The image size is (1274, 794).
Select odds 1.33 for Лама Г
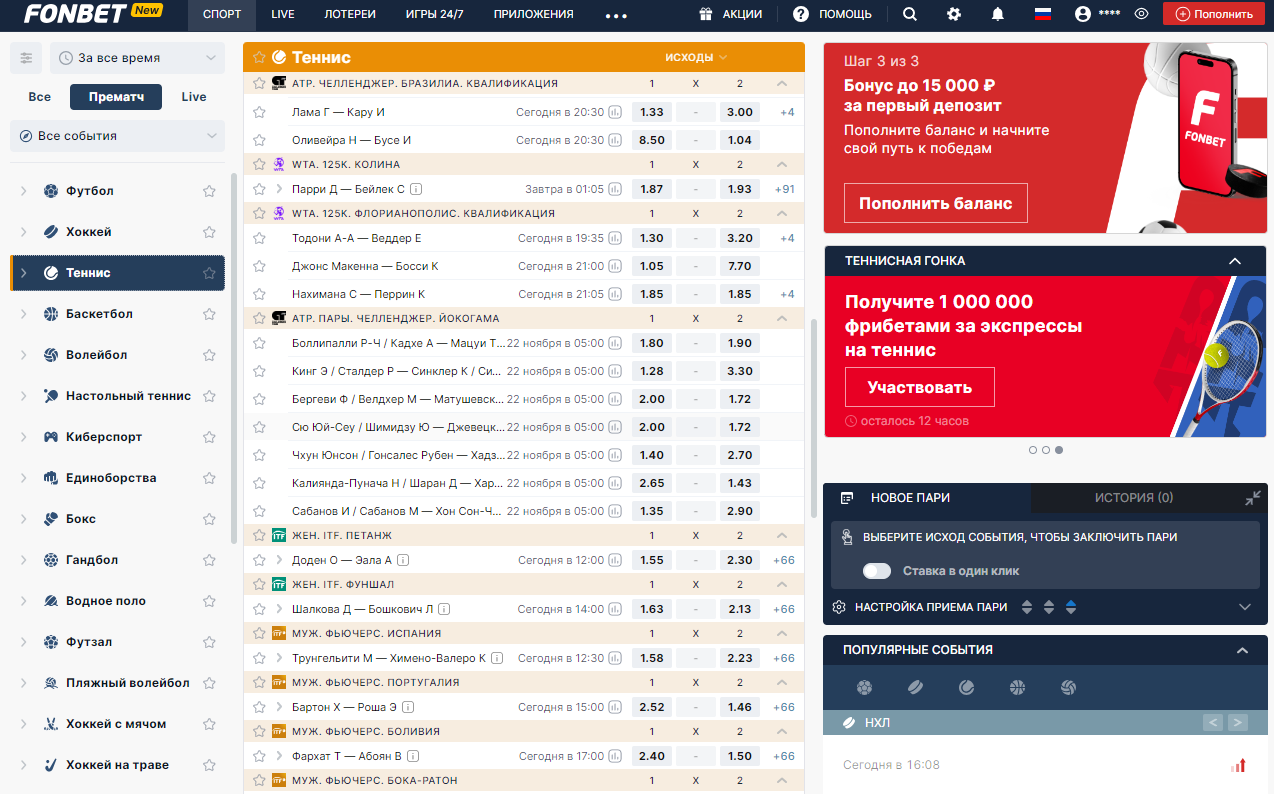point(652,112)
